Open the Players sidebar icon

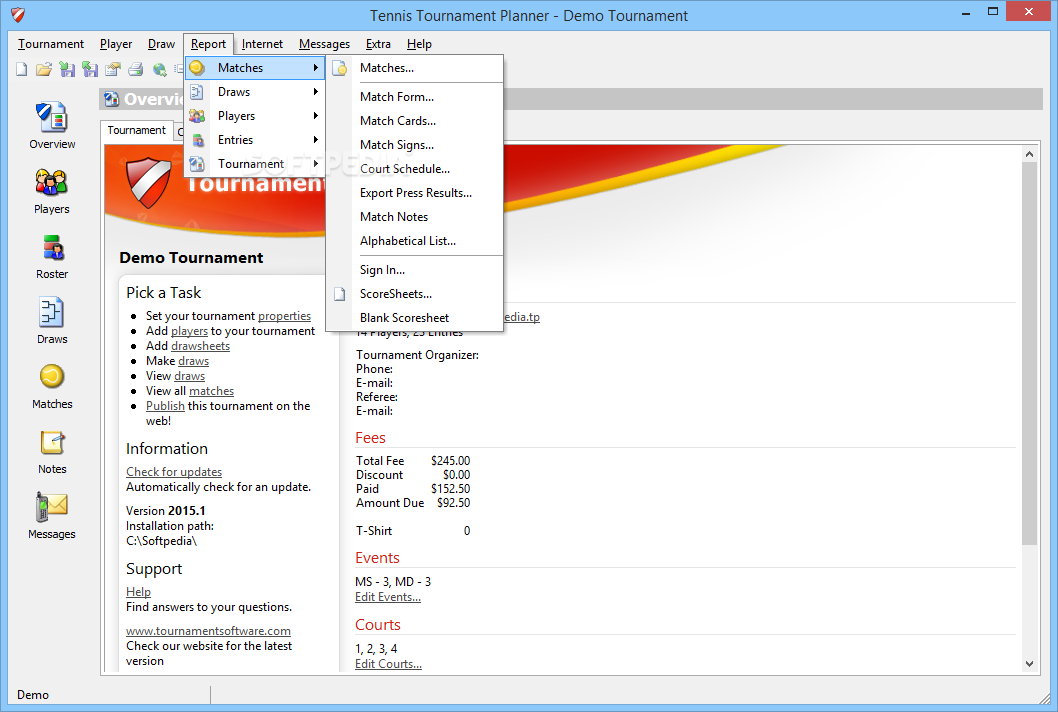pos(52,191)
